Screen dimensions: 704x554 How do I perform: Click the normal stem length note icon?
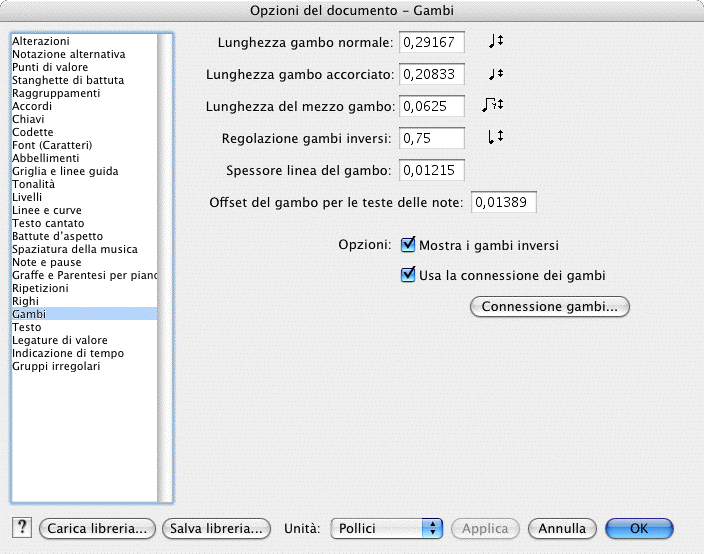tap(495, 41)
